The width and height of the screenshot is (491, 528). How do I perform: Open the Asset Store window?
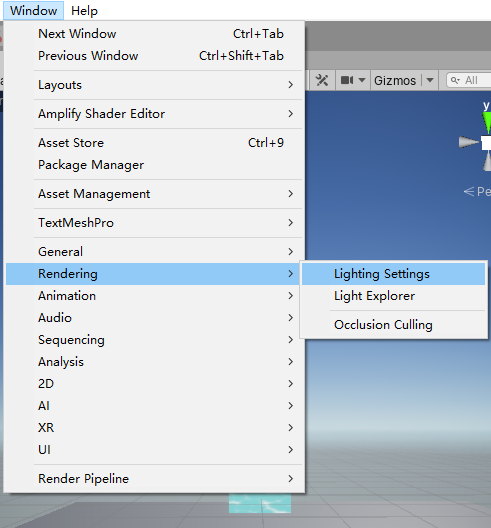[x=155, y=143]
